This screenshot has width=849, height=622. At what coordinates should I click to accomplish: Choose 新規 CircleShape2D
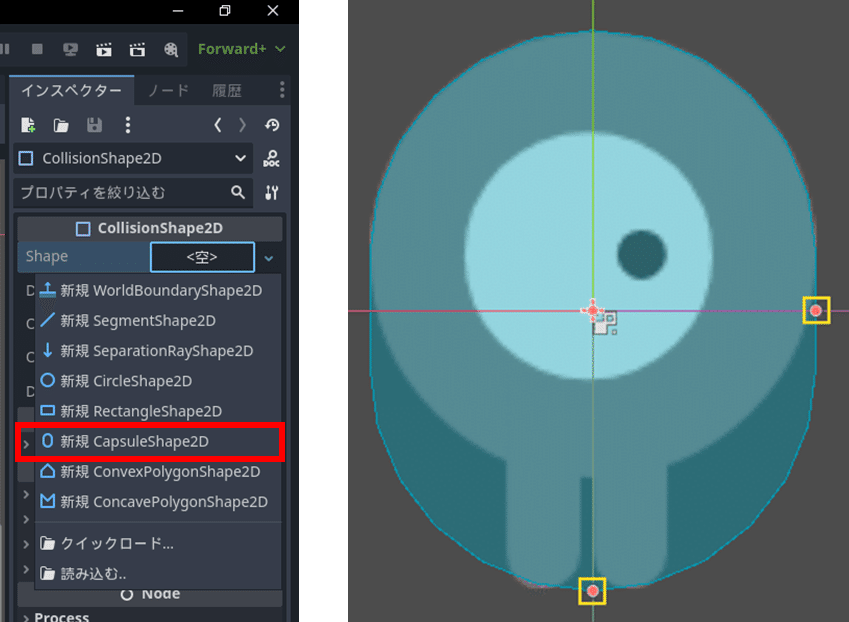tap(158, 381)
